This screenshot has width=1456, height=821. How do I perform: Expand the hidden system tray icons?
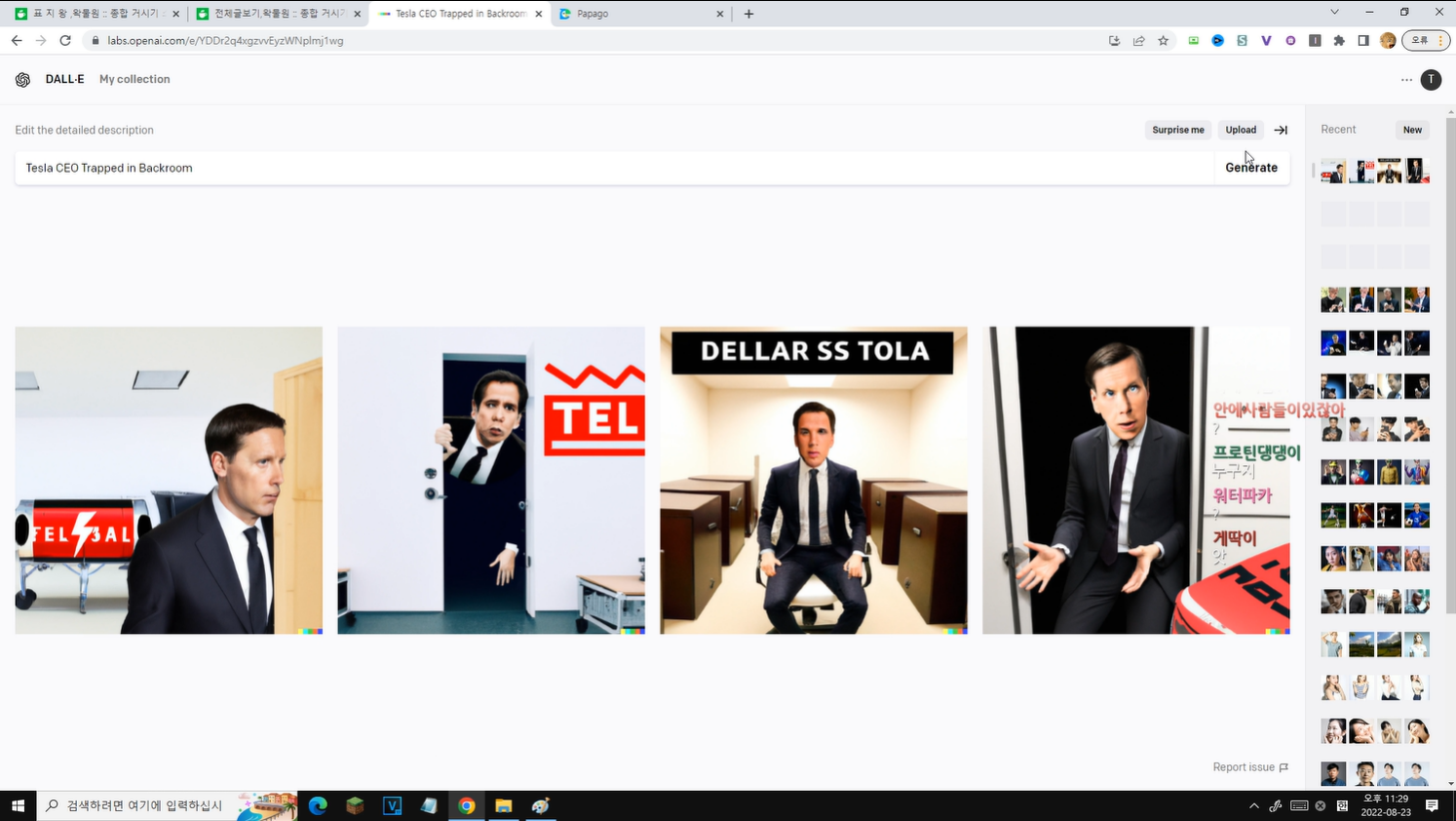[x=1253, y=805]
